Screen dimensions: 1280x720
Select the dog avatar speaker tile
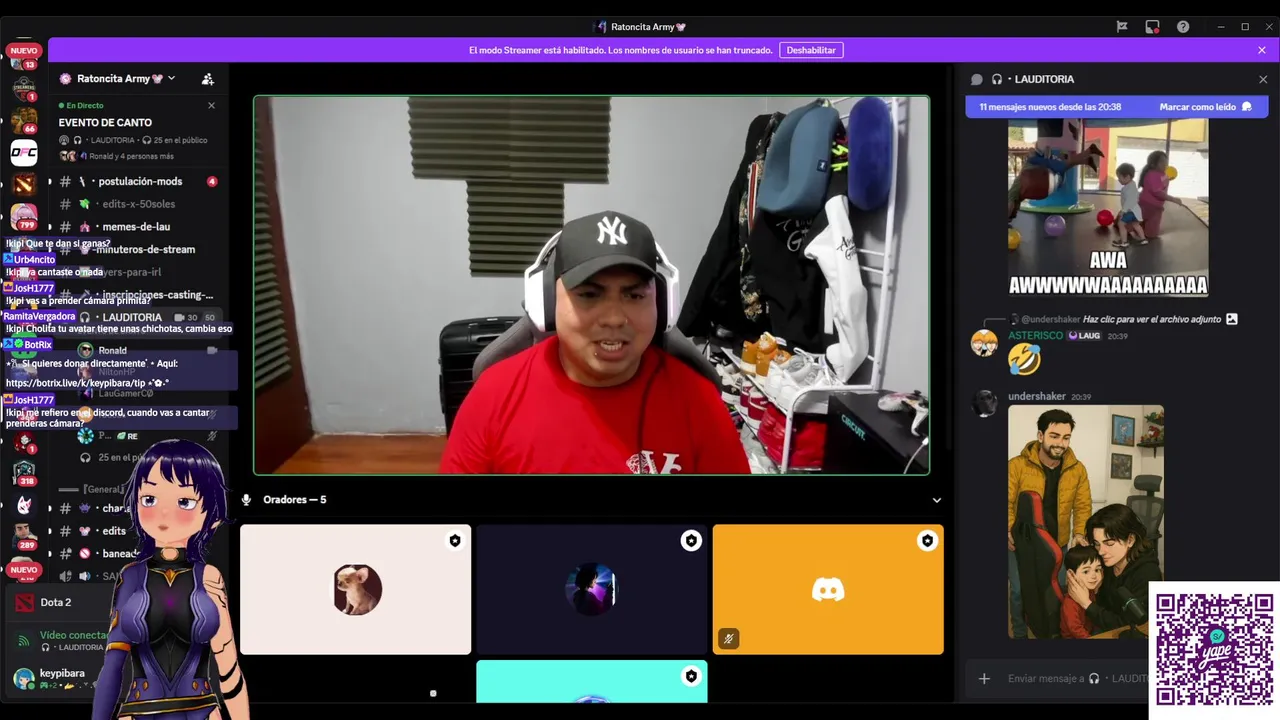(355, 590)
